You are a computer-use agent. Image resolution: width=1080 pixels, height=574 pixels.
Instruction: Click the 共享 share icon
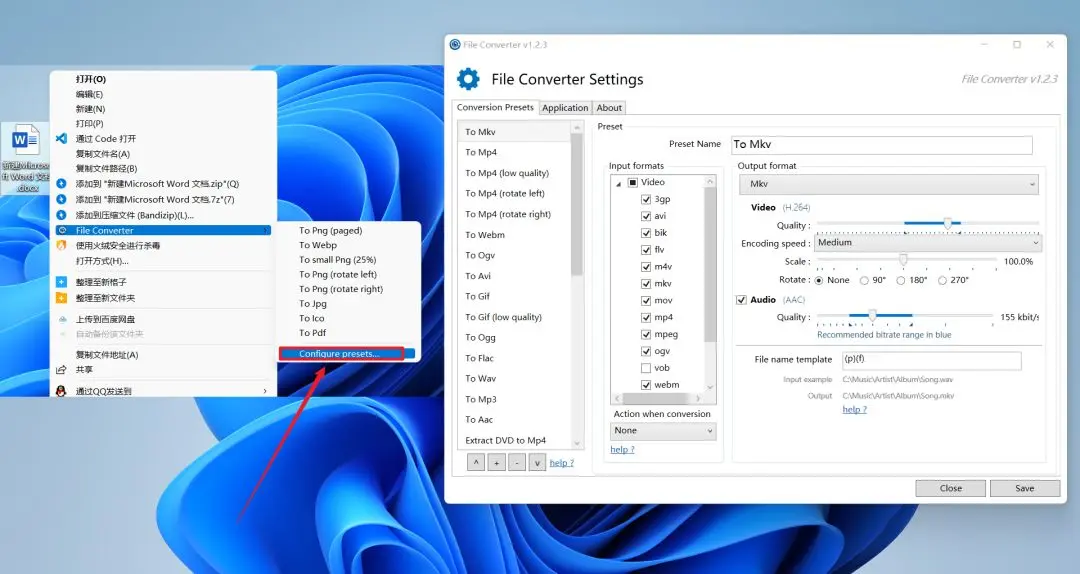[61, 370]
